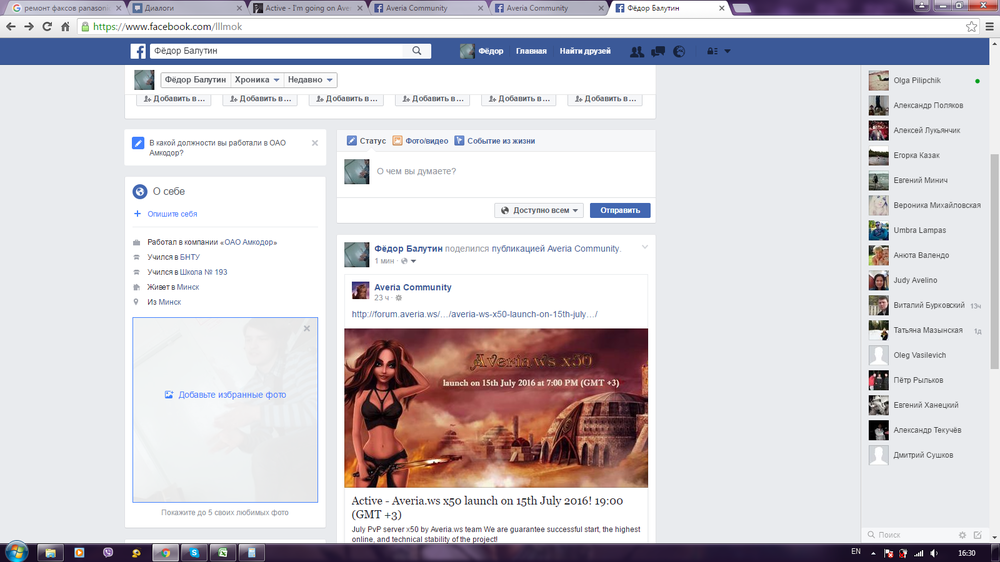Click the volume icon in system tray
1000x562 pixels.
(934, 553)
